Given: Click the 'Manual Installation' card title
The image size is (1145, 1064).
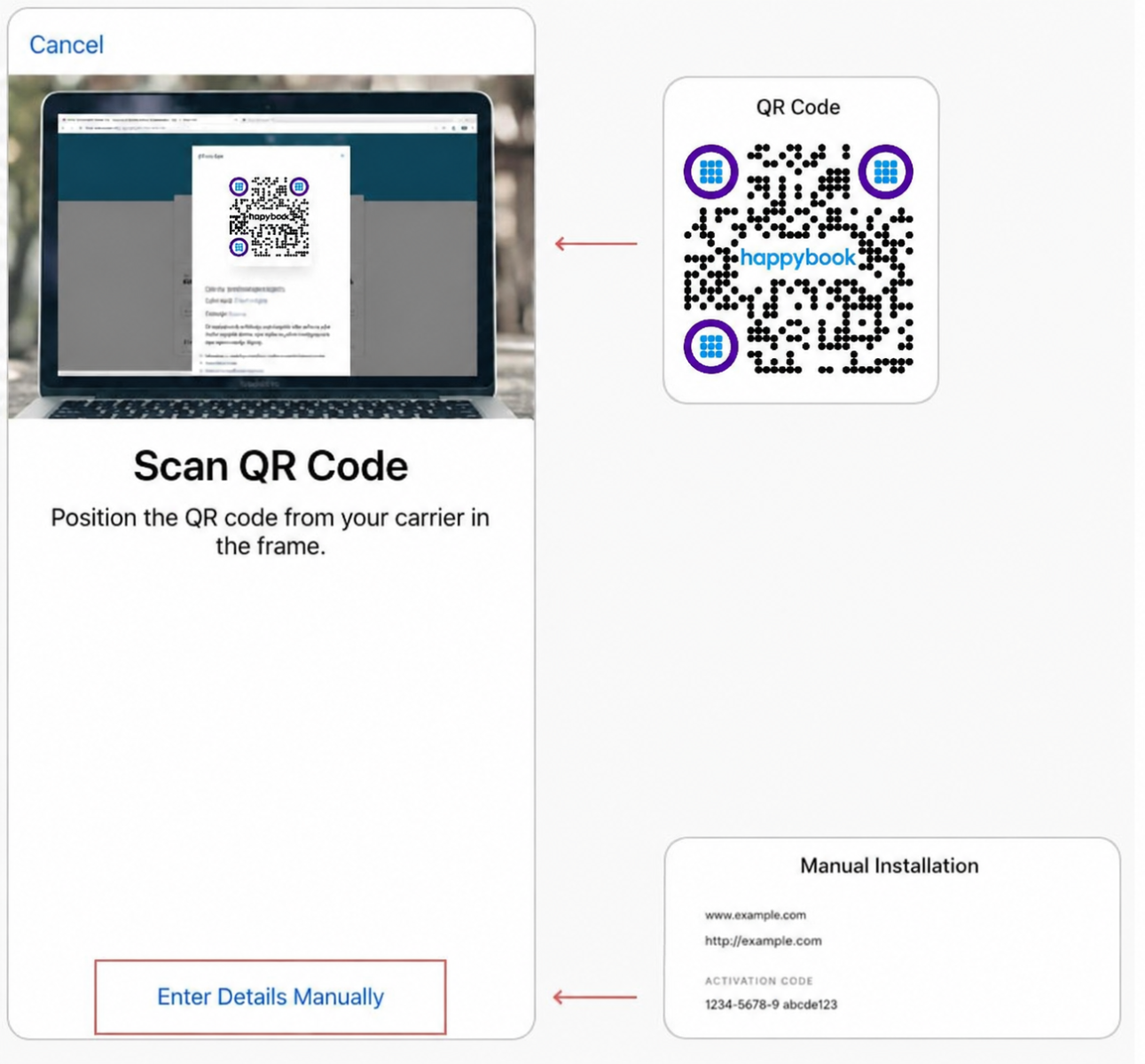Looking at the screenshot, I should tap(890, 865).
